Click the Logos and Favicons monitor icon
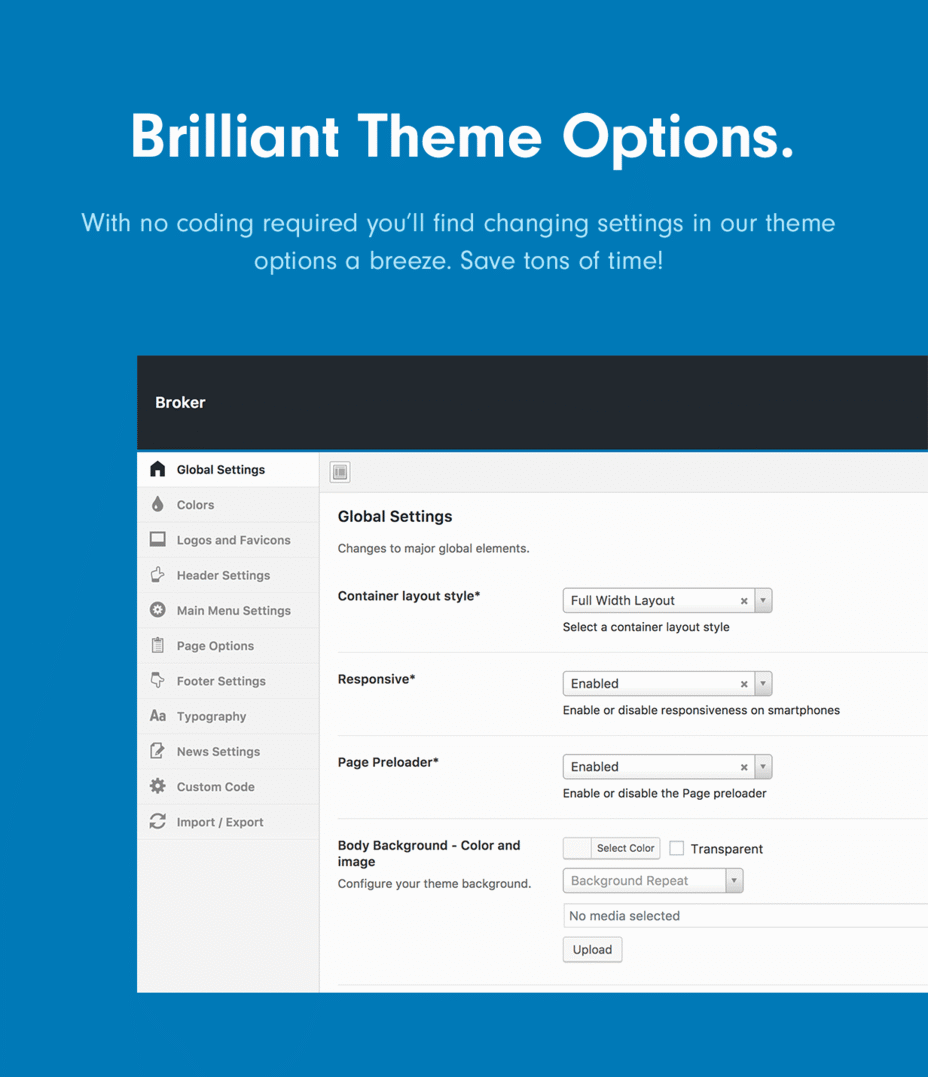The image size is (928, 1077). point(157,539)
